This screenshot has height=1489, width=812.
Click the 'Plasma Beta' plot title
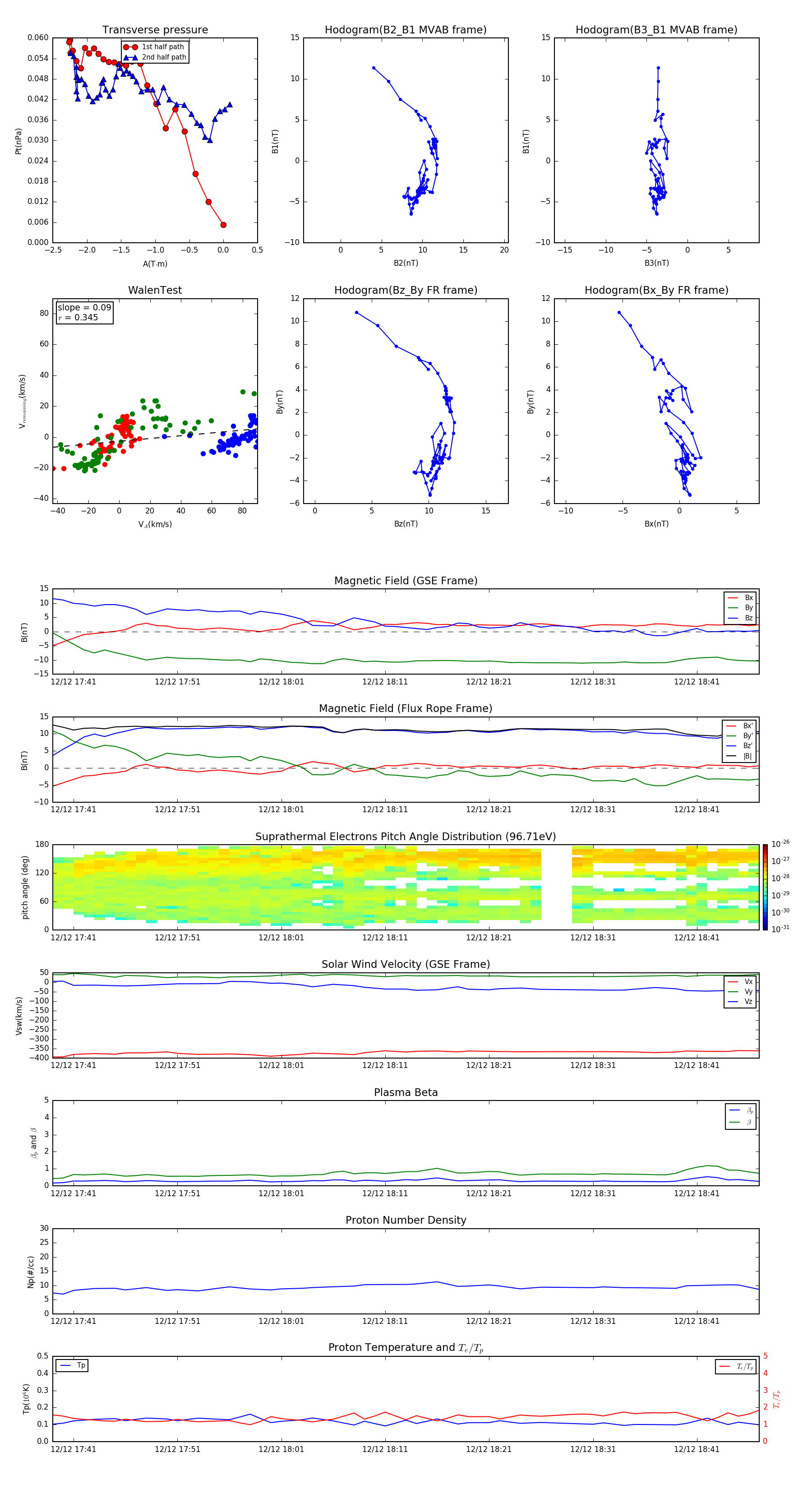click(x=406, y=1092)
